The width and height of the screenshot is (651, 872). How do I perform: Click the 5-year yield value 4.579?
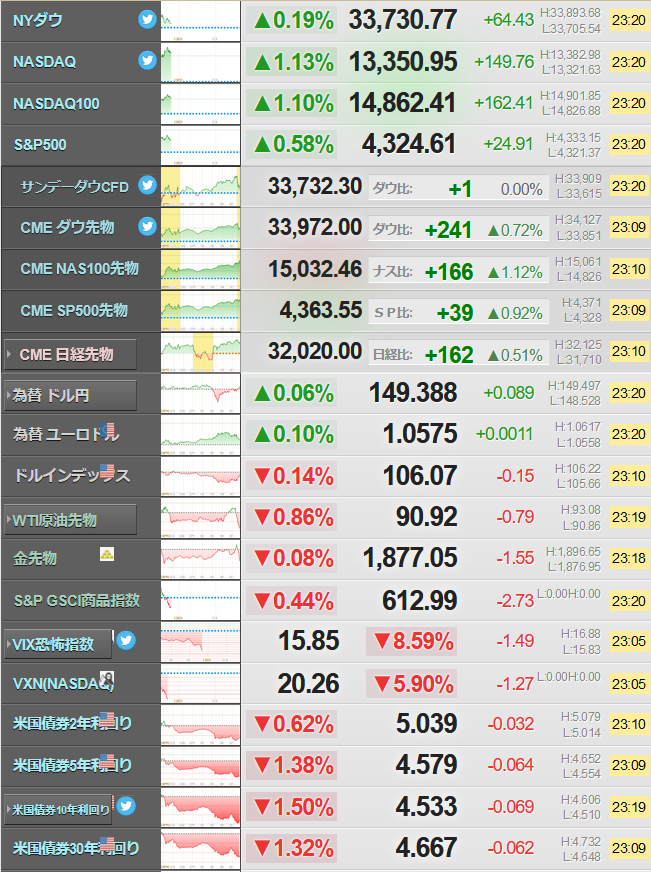pyautogui.click(x=426, y=765)
